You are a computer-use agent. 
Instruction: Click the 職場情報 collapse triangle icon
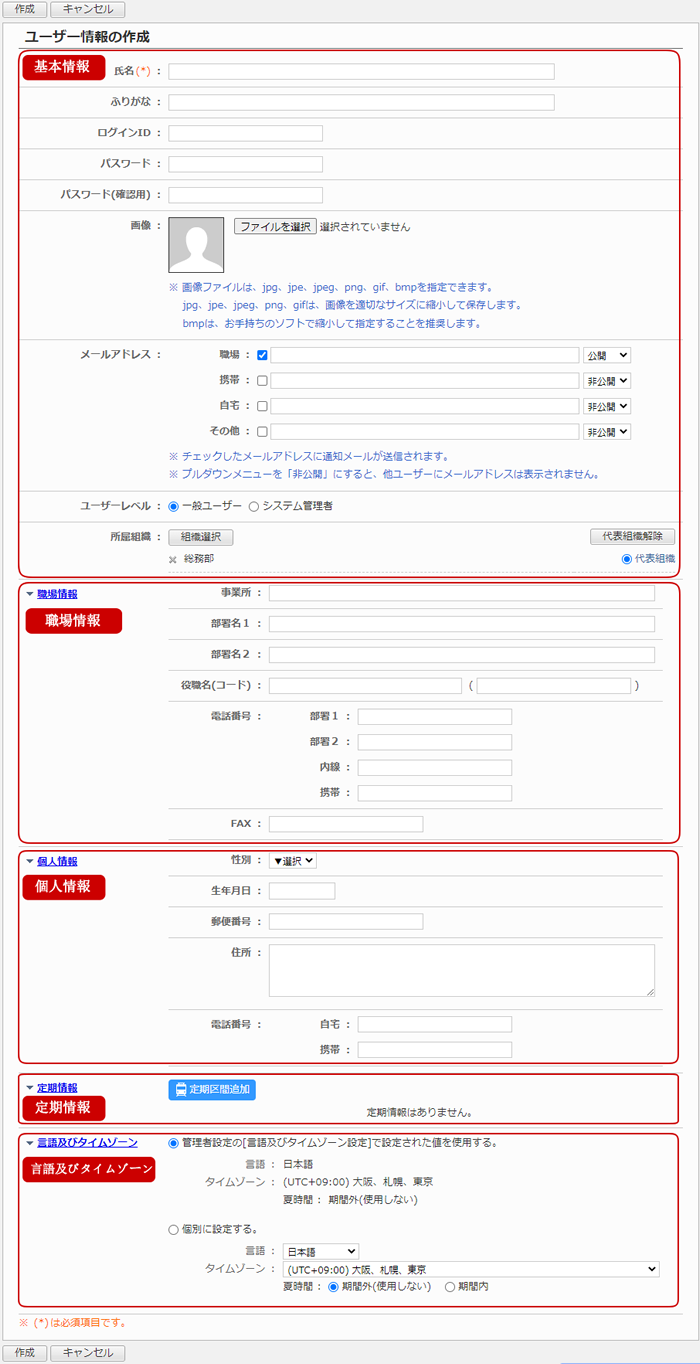click(x=30, y=594)
